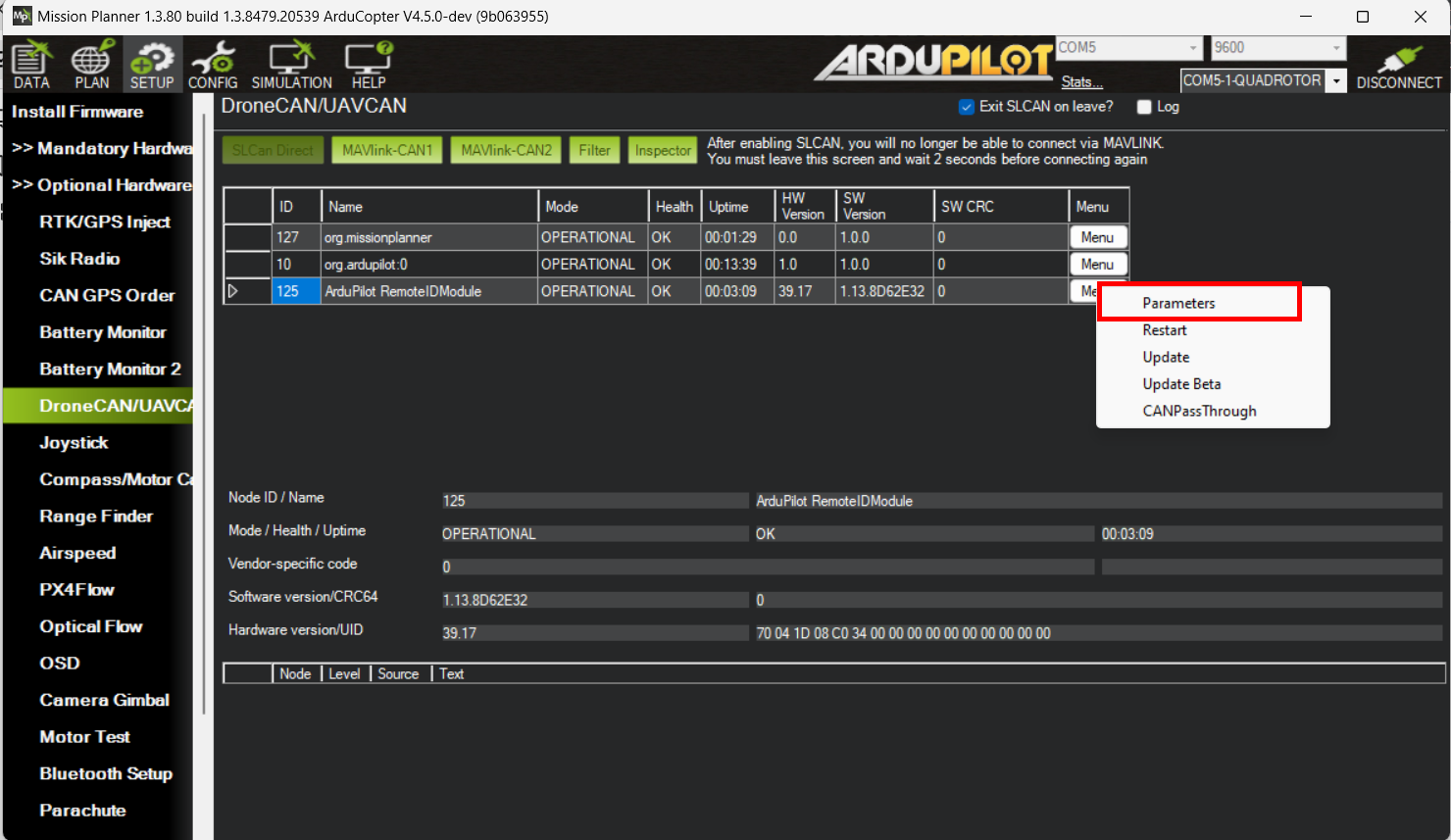Open RTK/GPS Inject setup page
The image size is (1451, 840).
(105, 222)
